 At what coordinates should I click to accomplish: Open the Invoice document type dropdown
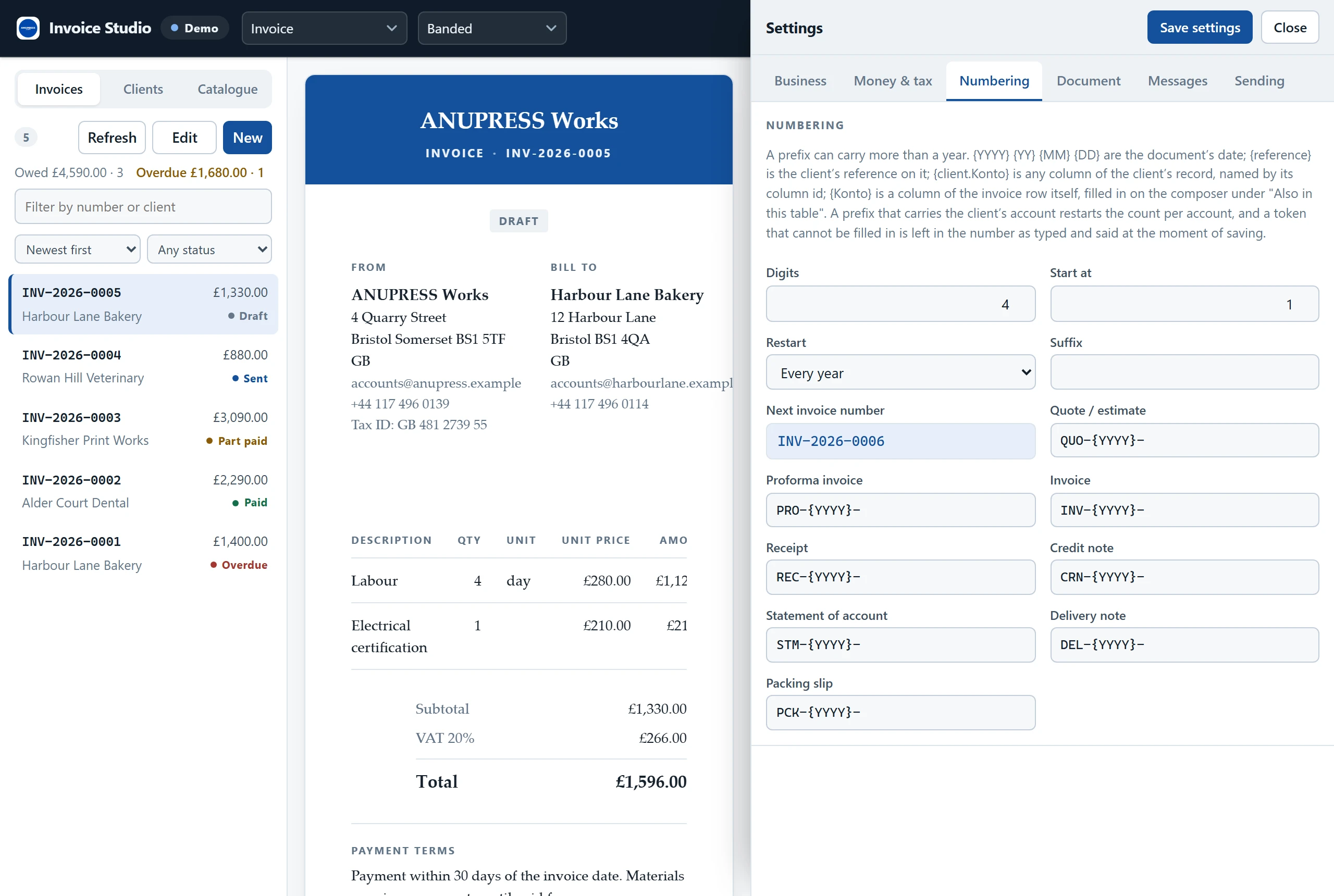tap(324, 28)
